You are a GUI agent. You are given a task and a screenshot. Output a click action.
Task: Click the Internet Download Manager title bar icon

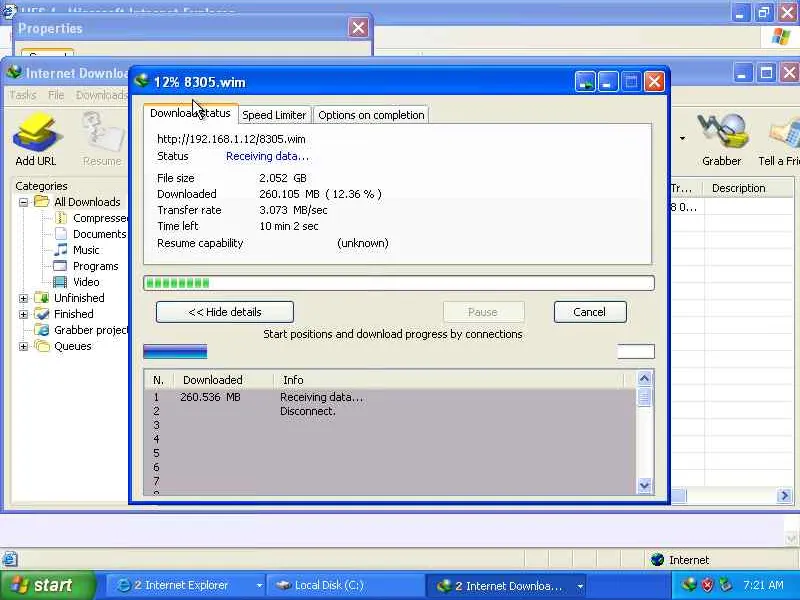[14, 72]
